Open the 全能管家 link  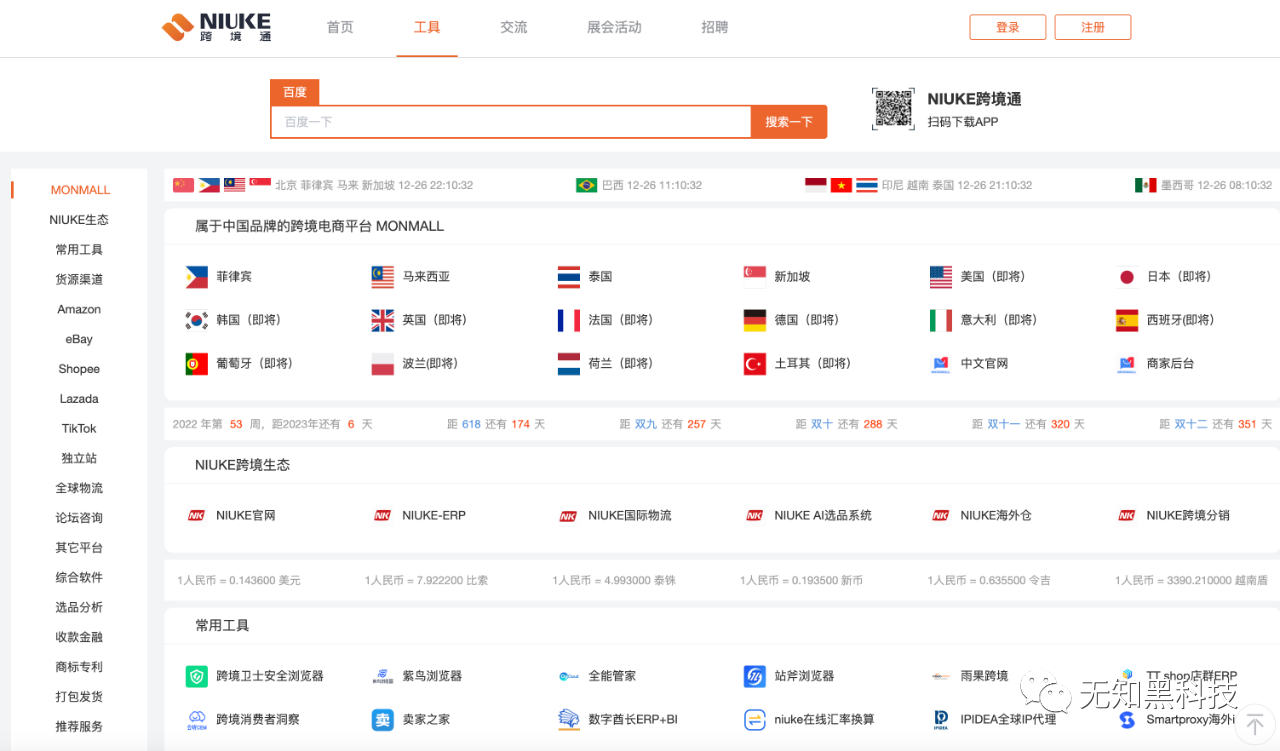(x=612, y=677)
